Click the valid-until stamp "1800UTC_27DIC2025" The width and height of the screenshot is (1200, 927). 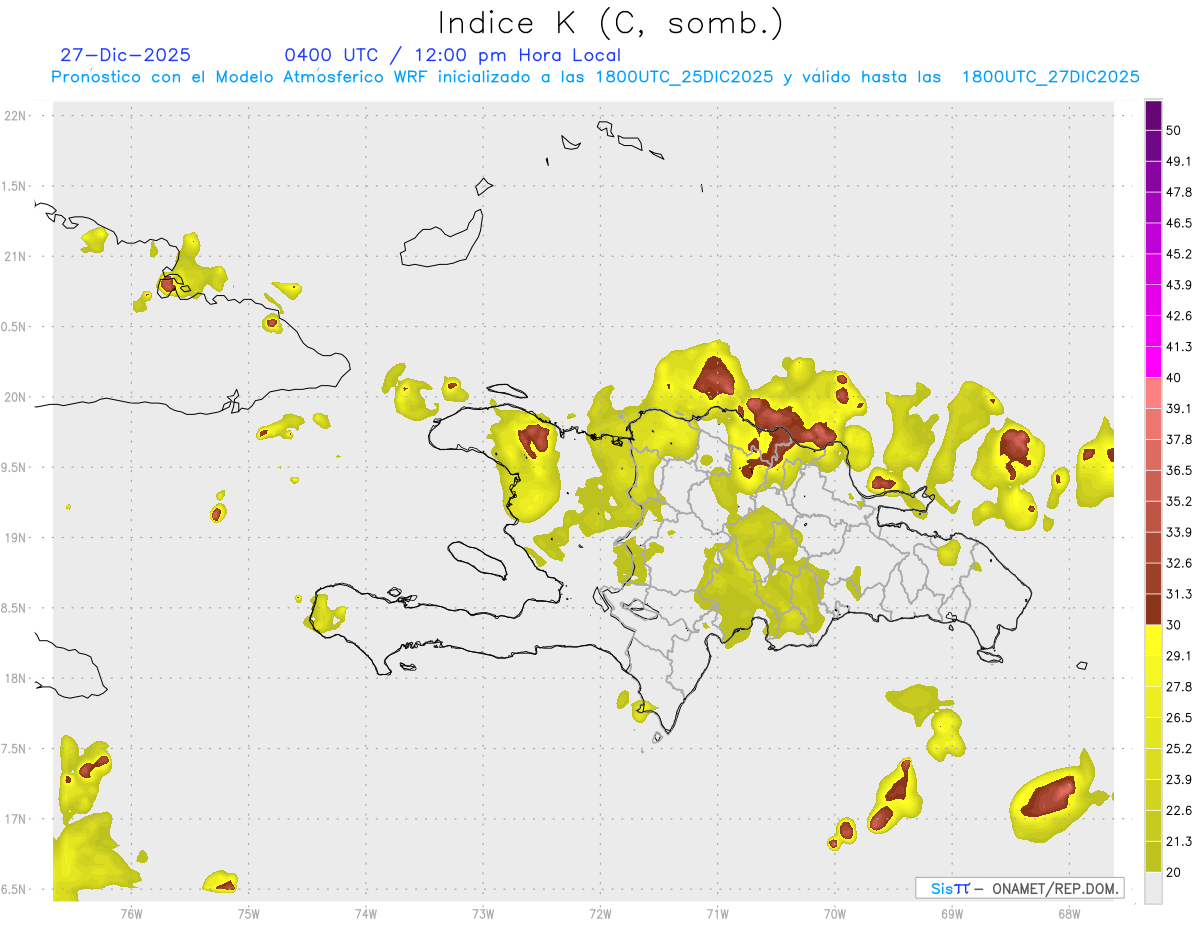[x=1051, y=77]
